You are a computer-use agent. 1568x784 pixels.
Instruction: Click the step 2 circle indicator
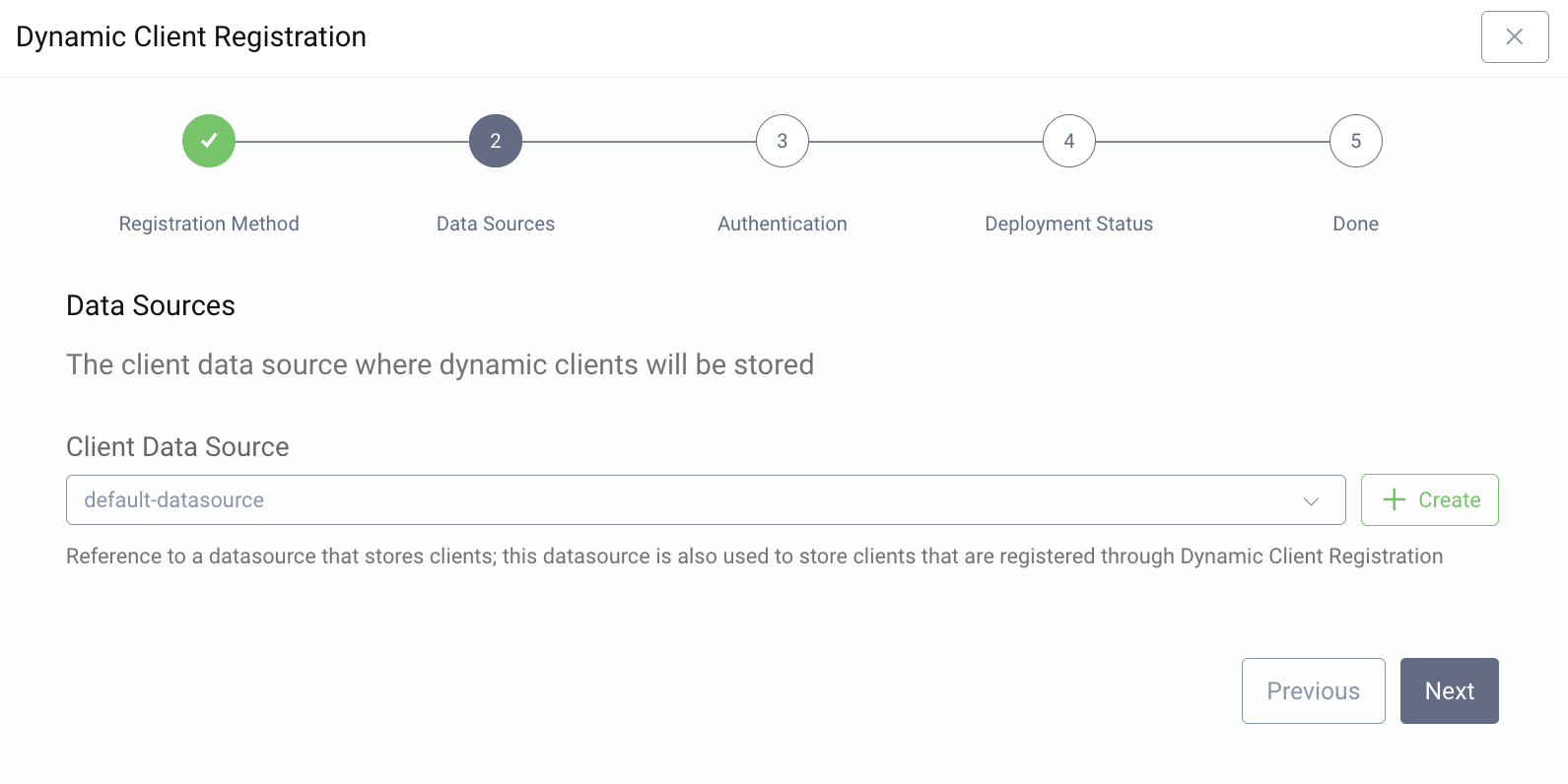coord(496,141)
